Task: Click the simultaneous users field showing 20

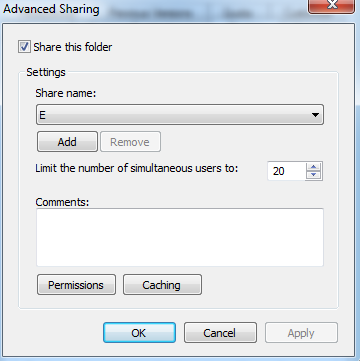Action: (287, 171)
